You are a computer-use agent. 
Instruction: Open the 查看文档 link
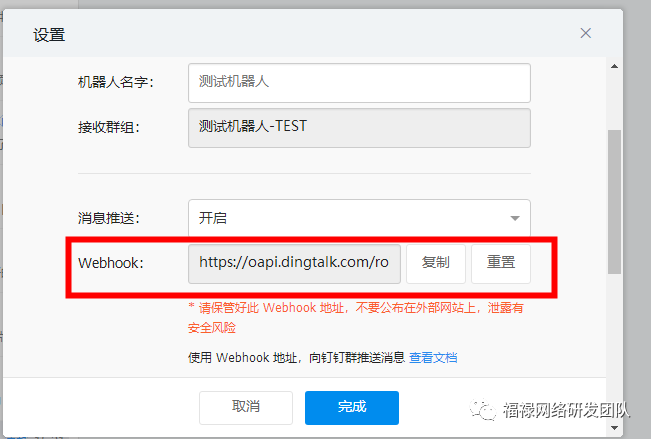click(x=433, y=358)
